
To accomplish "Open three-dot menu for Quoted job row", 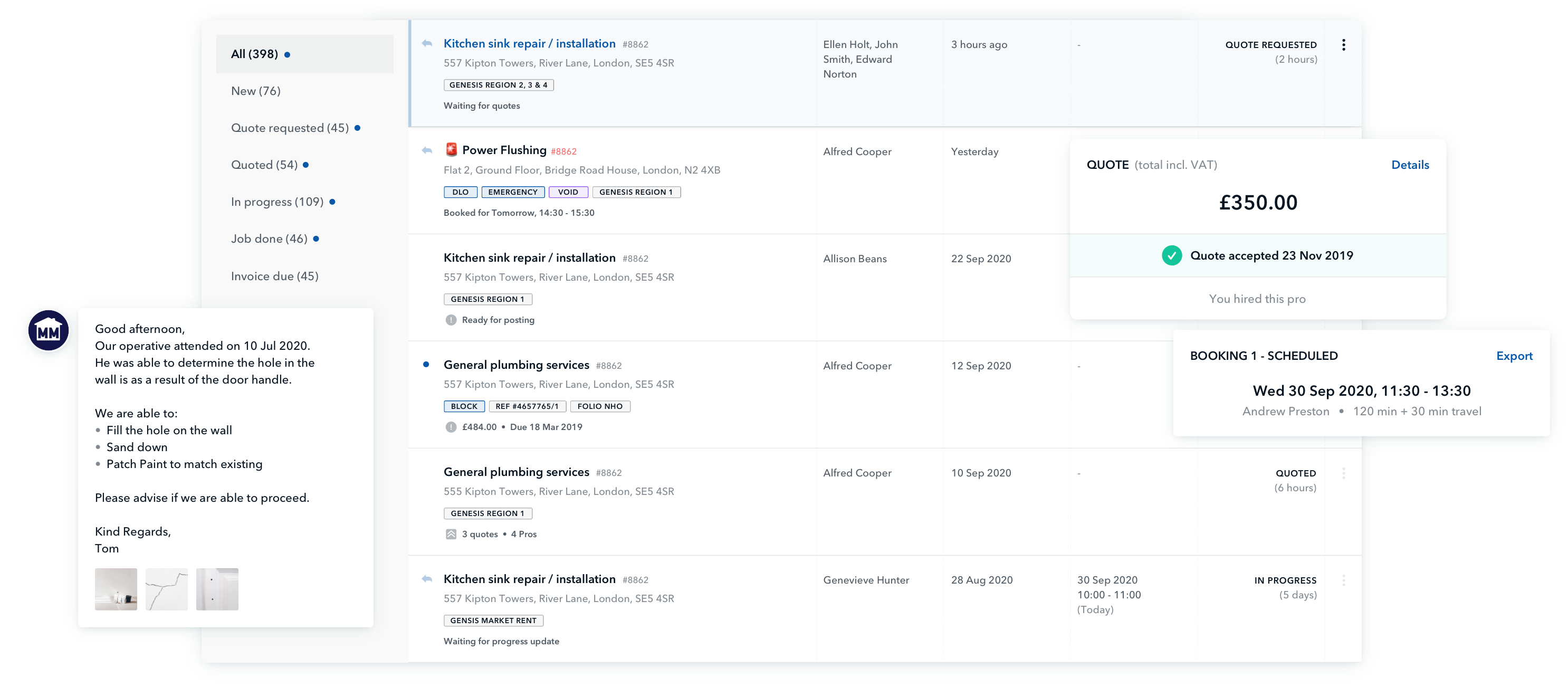I will [1343, 473].
